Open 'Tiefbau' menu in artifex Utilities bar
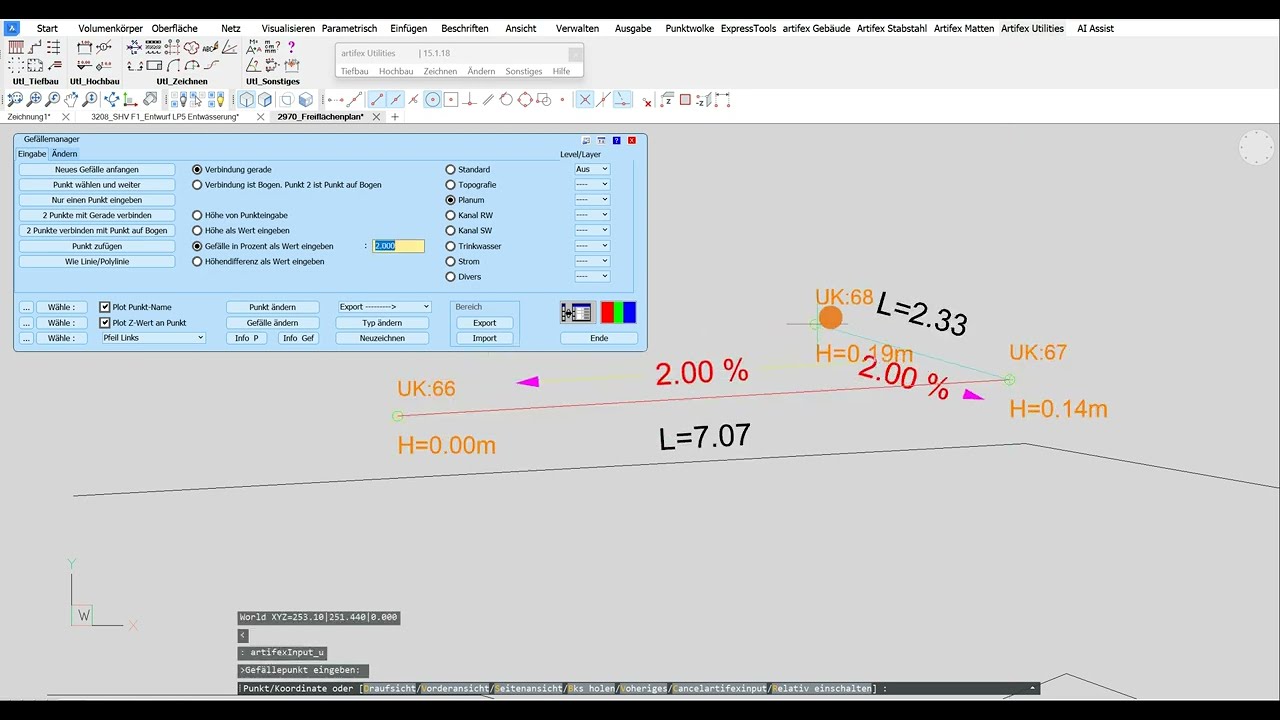Viewport: 1280px width, 720px height. click(354, 71)
